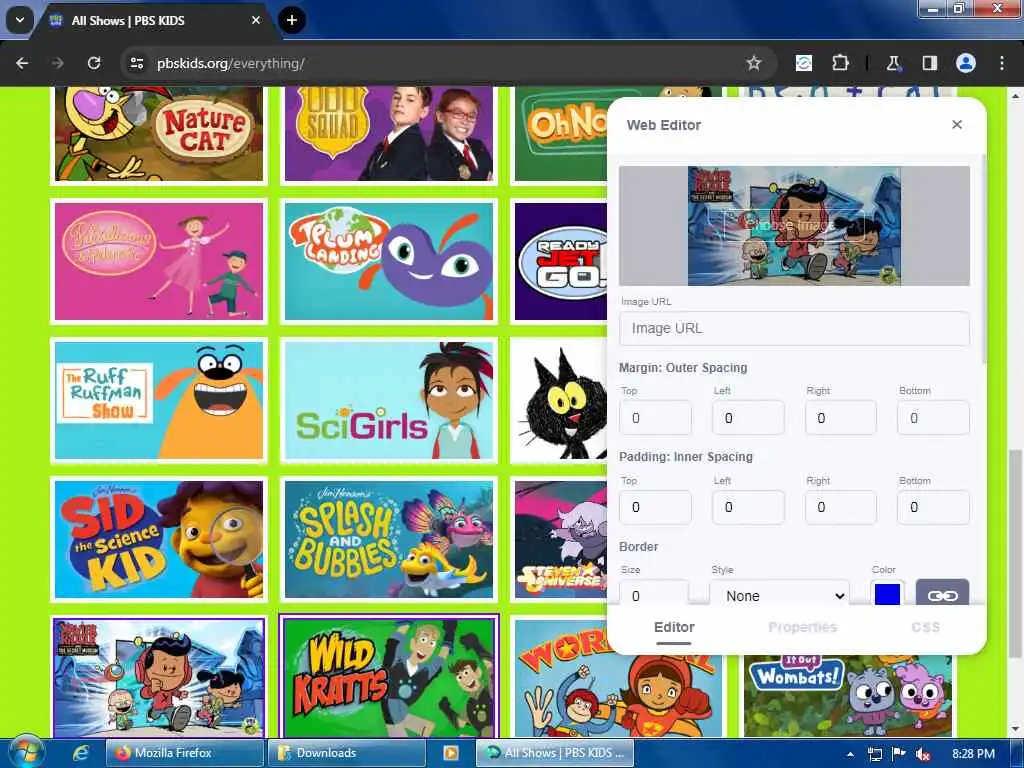Switch to the CSS tab
1024x768 pixels.
[x=925, y=628]
